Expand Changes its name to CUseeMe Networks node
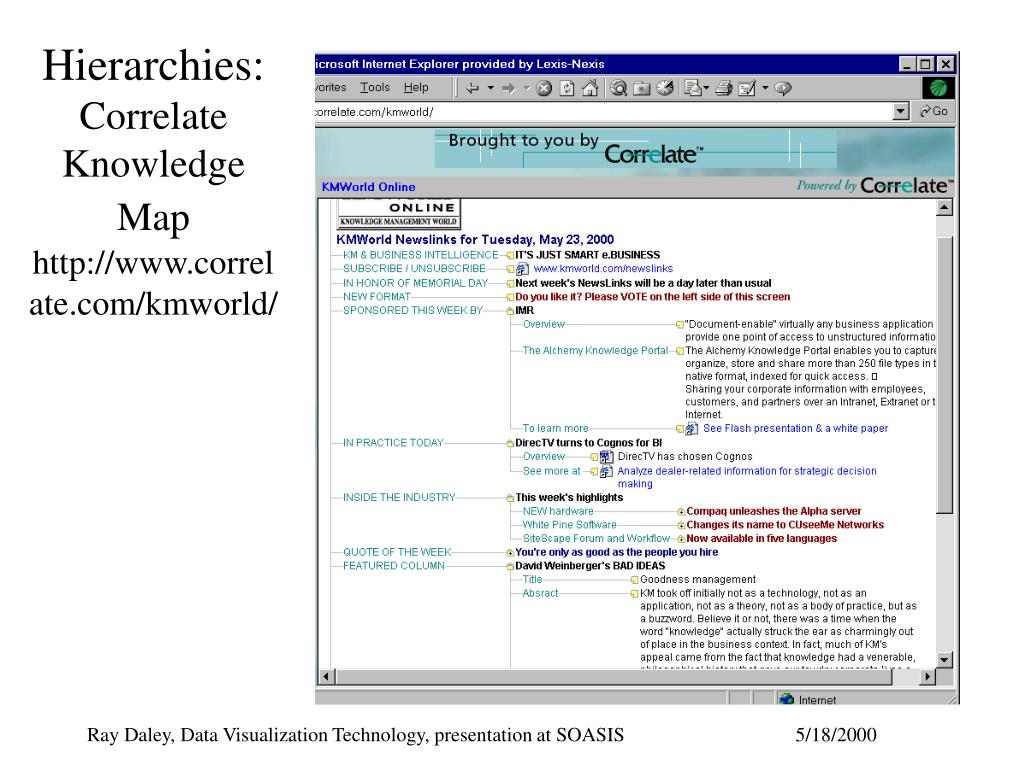Image resolution: width=1024 pixels, height=768 pixels. click(681, 526)
